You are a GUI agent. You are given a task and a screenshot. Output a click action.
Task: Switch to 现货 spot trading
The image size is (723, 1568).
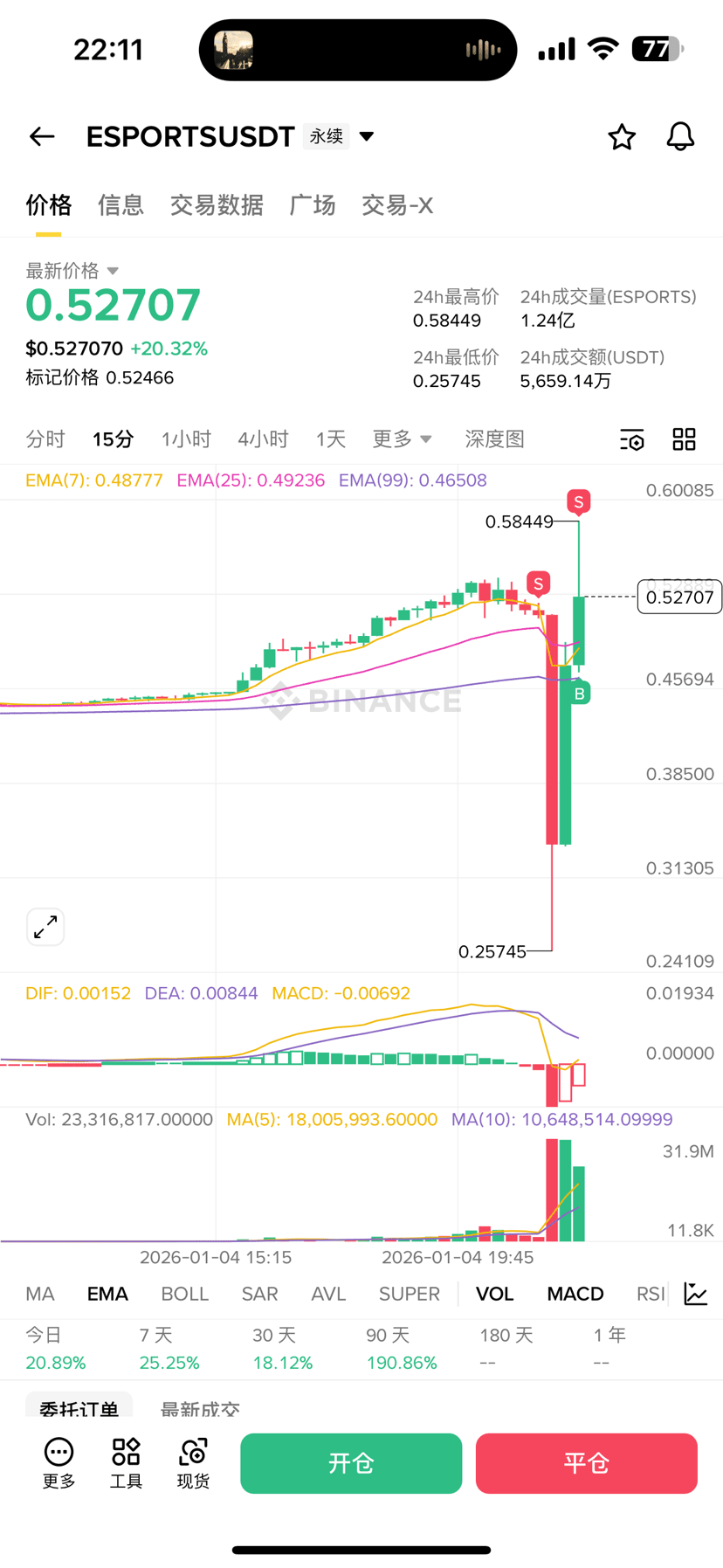pos(193,1463)
